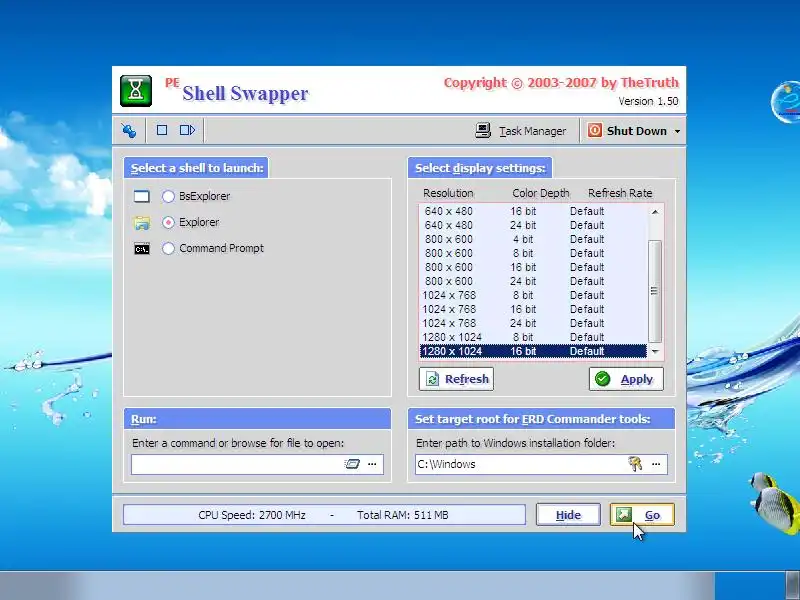Click the Explorer folder icon
The width and height of the screenshot is (800, 600).
click(x=142, y=223)
